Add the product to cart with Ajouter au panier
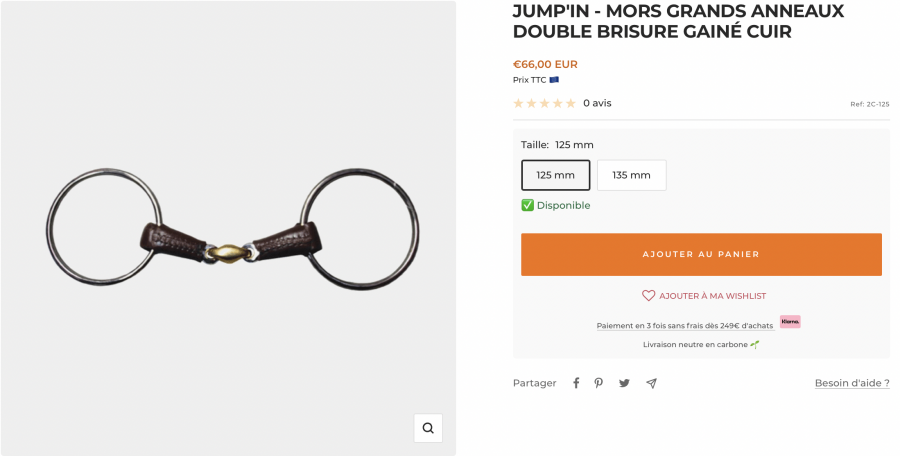 click(x=701, y=254)
